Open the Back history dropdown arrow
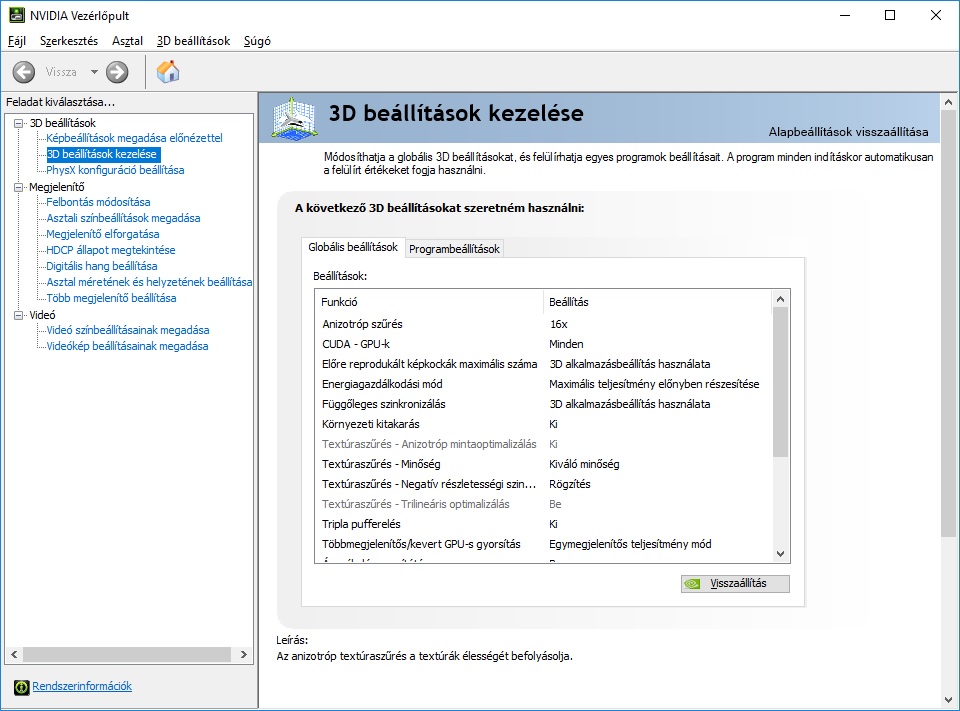Image resolution: width=960 pixels, height=711 pixels. [94, 72]
